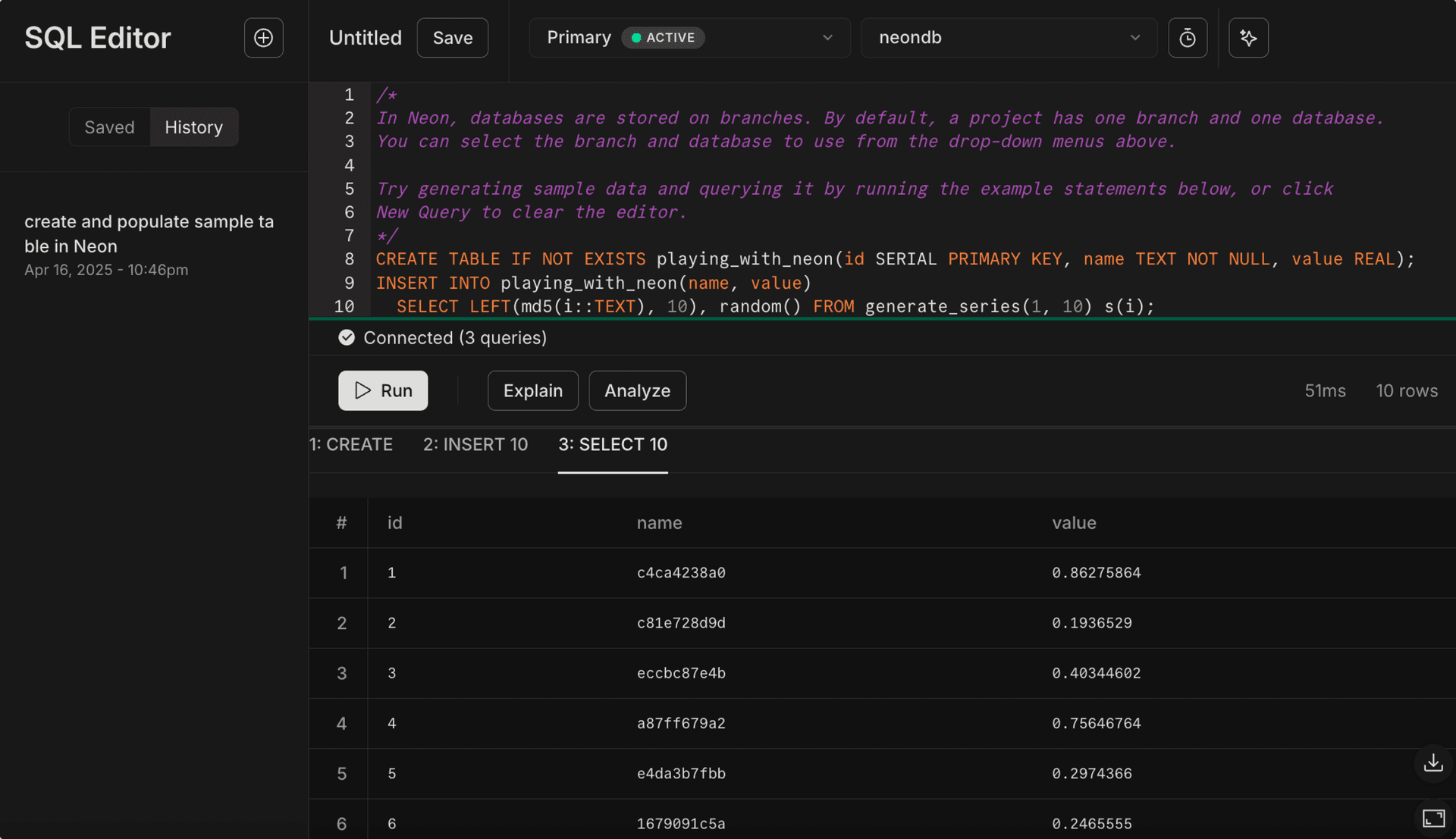Switch to the History view

pyautogui.click(x=194, y=127)
